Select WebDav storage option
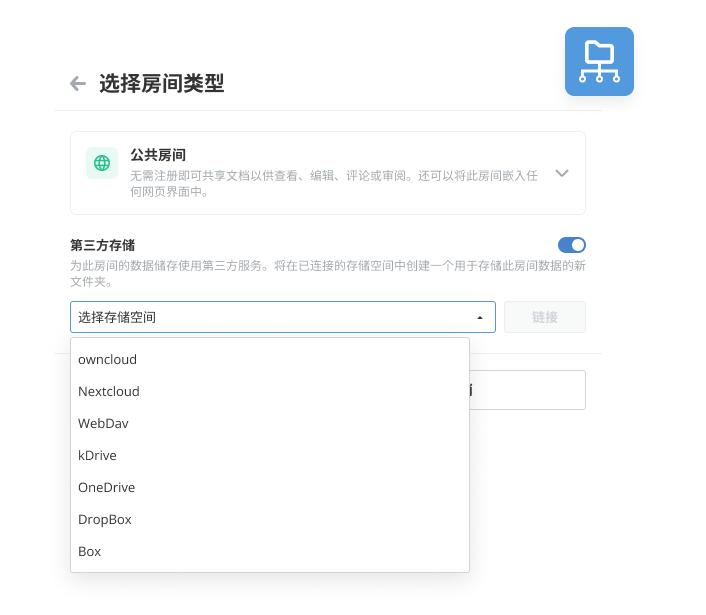The height and width of the screenshot is (615, 706). click(x=270, y=423)
